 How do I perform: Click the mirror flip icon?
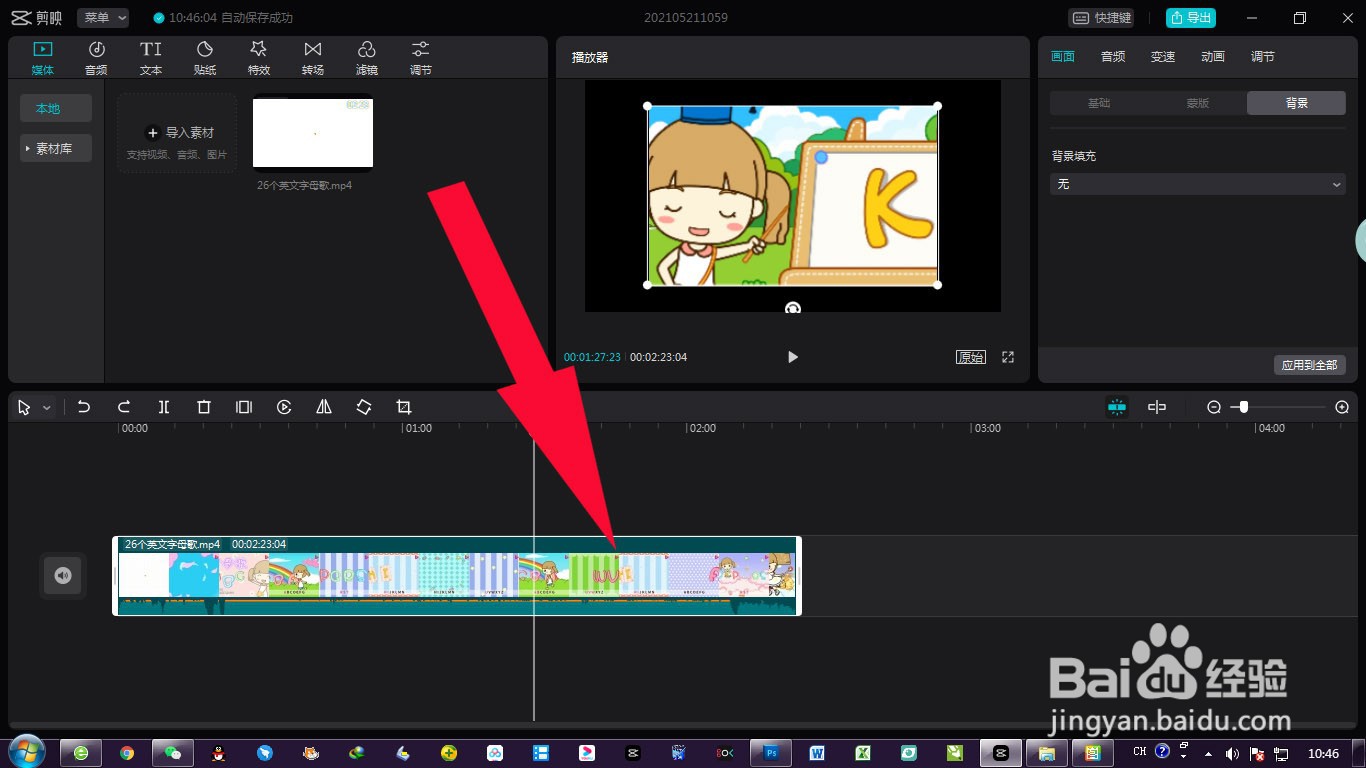click(324, 407)
